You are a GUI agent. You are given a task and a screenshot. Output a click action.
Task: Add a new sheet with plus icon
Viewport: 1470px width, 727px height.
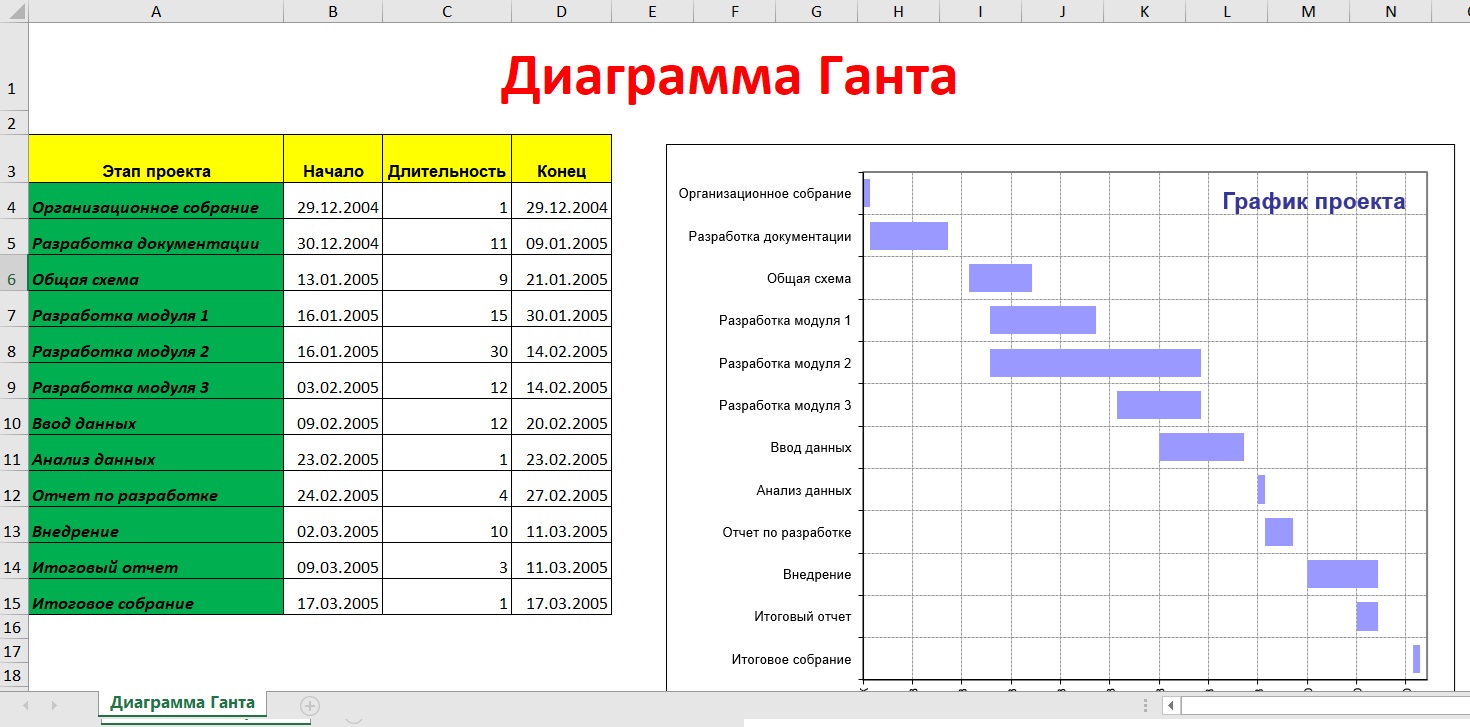[x=310, y=706]
